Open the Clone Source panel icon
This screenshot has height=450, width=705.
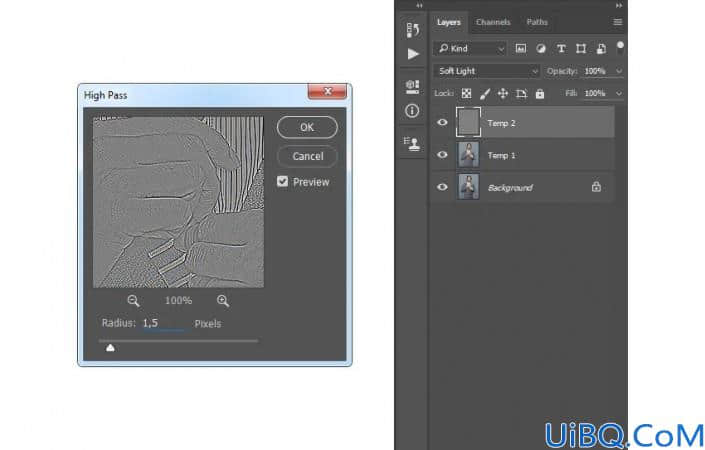click(x=412, y=143)
